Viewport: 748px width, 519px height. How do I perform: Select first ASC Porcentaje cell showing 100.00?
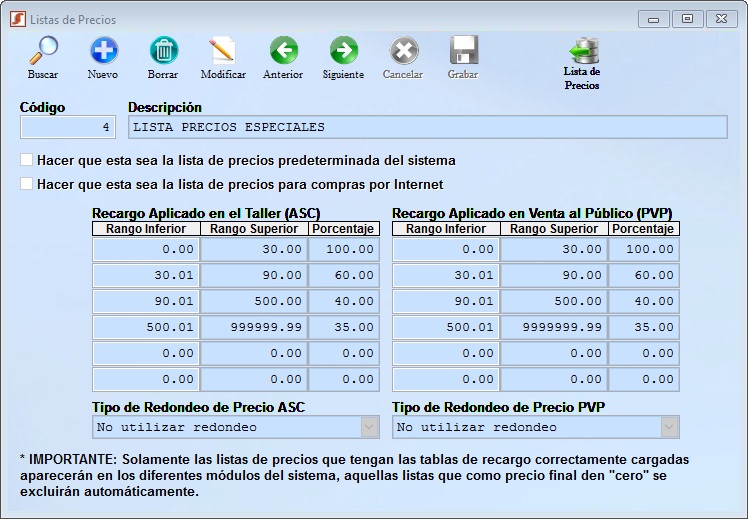[x=343, y=249]
